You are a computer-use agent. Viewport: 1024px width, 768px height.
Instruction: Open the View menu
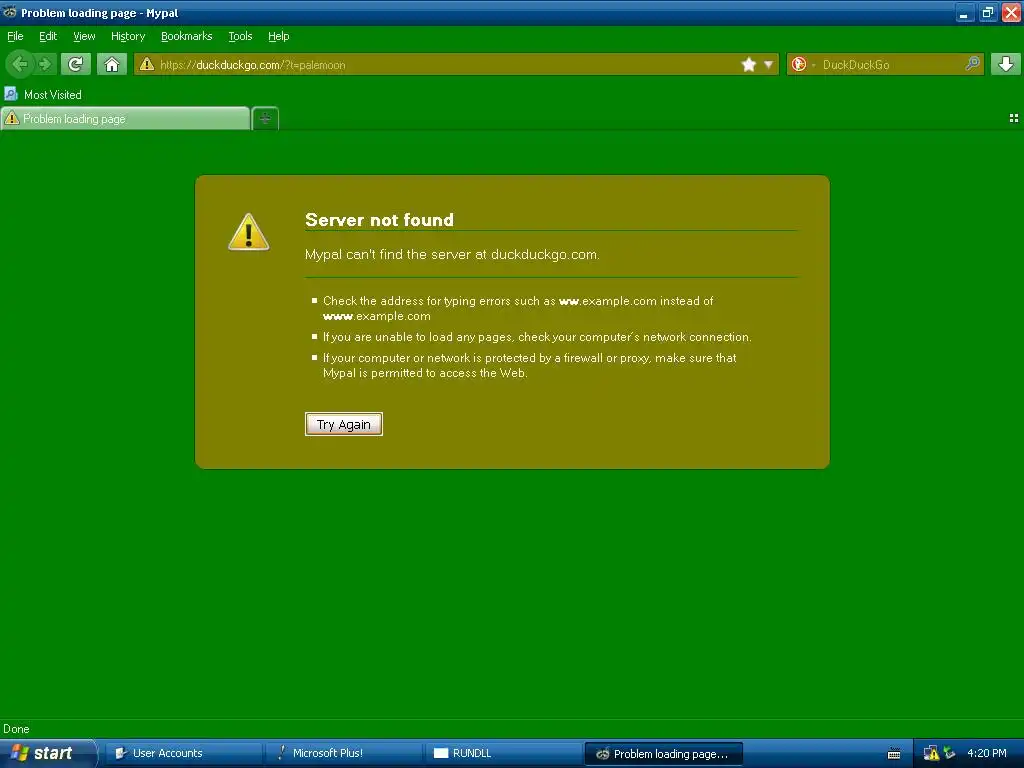(x=84, y=36)
